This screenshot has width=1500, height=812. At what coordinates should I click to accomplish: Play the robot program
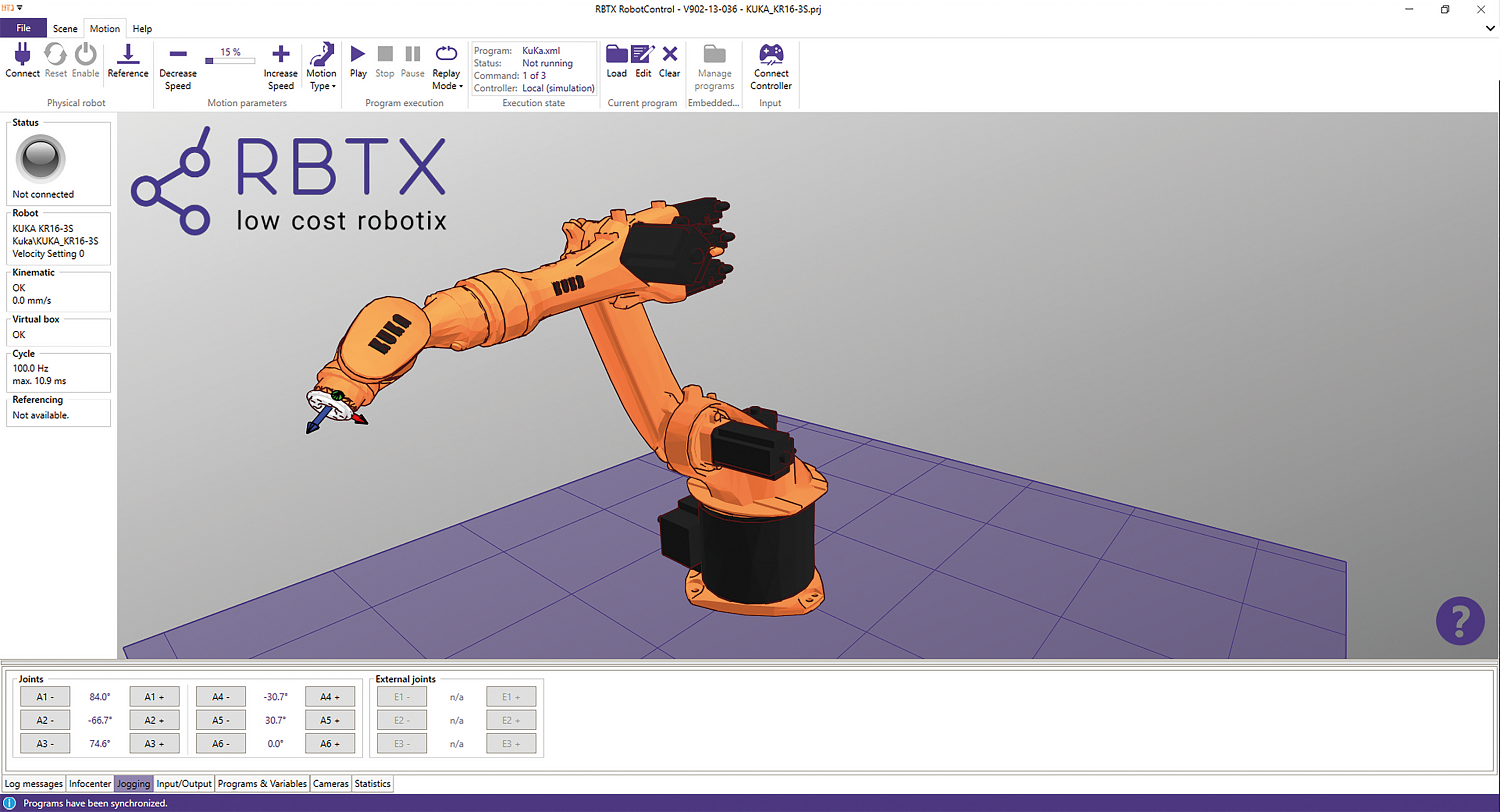point(358,54)
